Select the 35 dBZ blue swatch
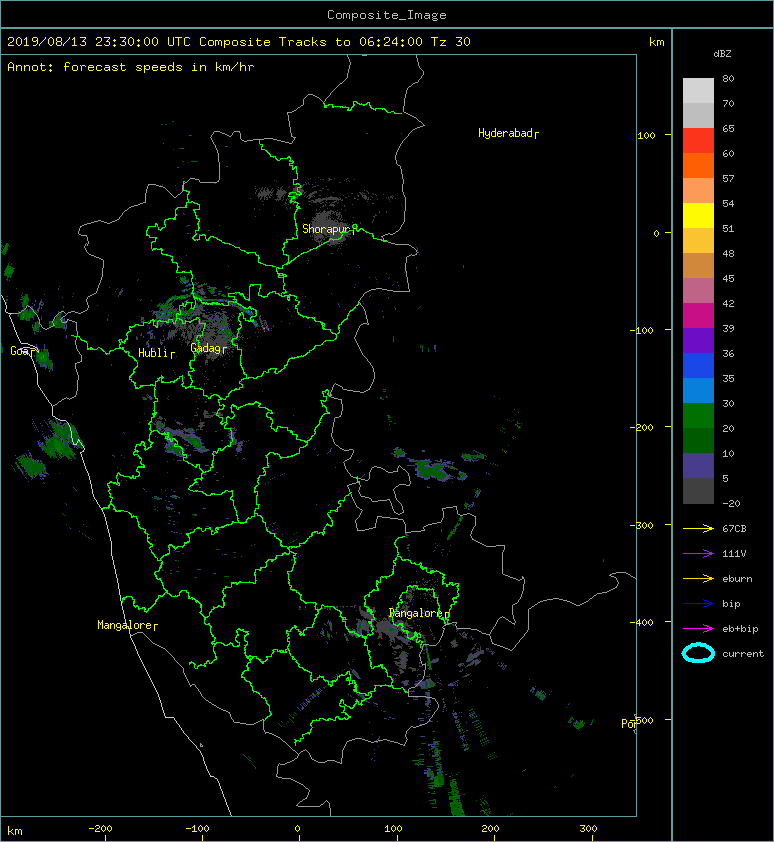Screen dimensions: 774x842 [698, 365]
